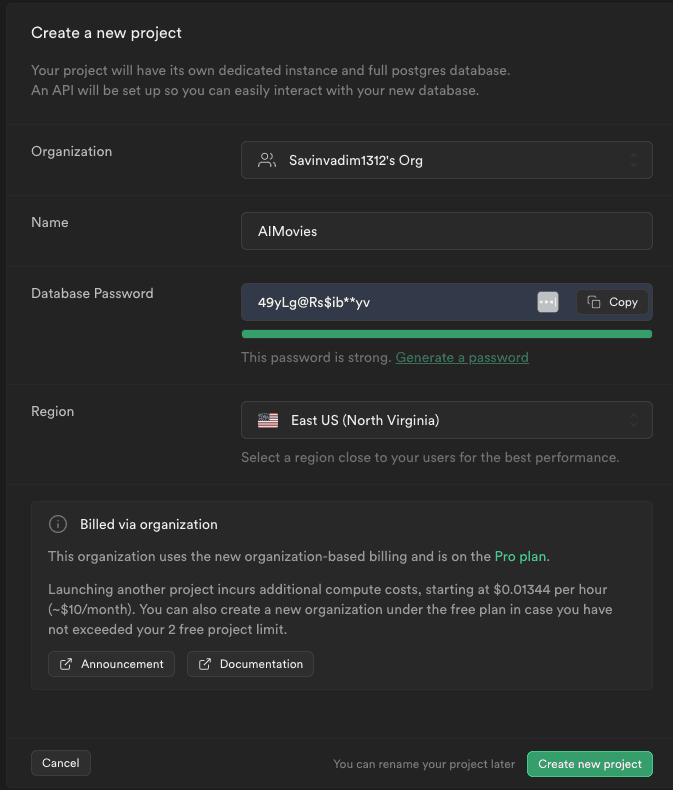
Task: Click the people icon in Organization field
Action: point(266,160)
